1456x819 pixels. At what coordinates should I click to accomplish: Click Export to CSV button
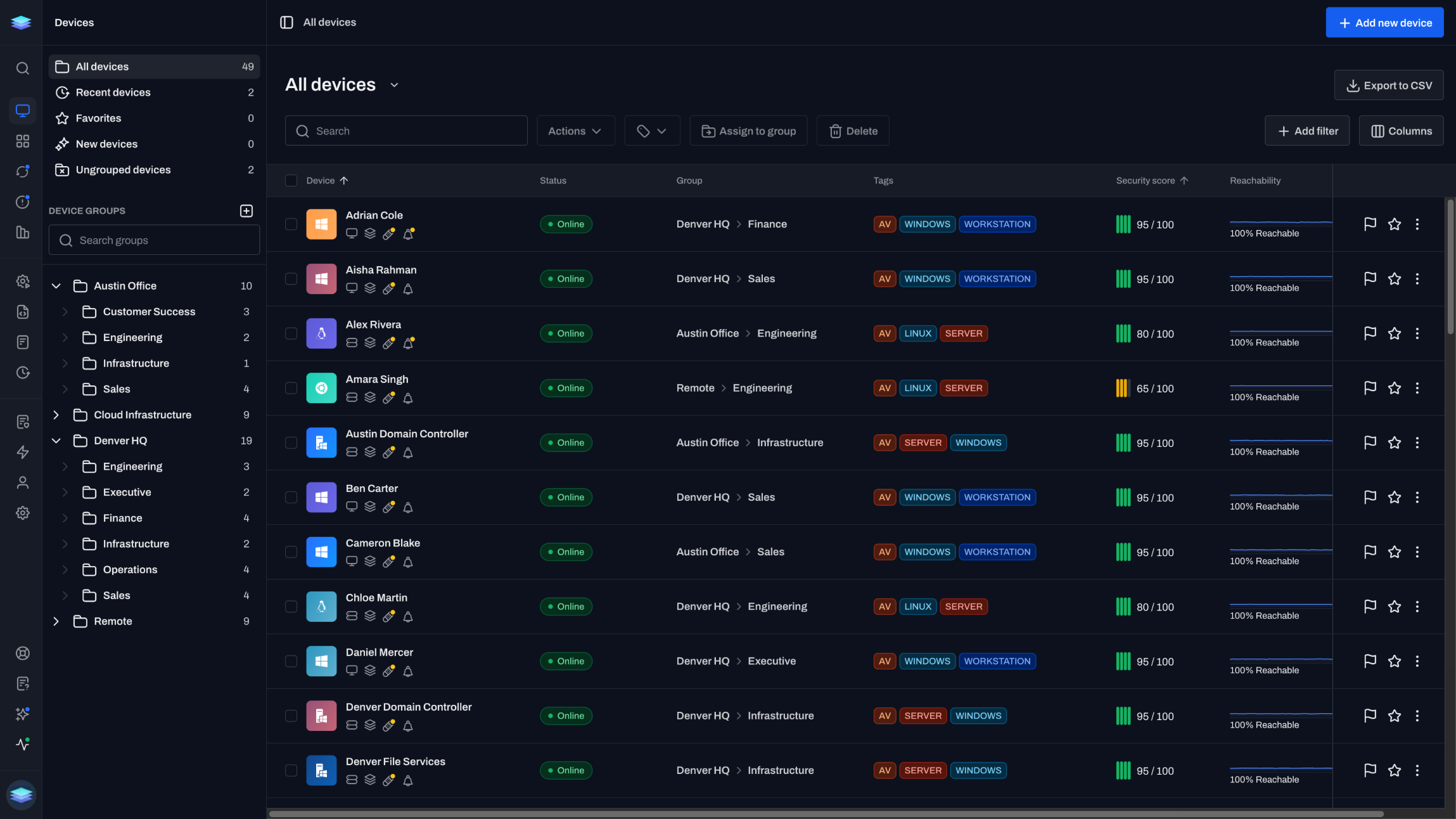[x=1389, y=85]
